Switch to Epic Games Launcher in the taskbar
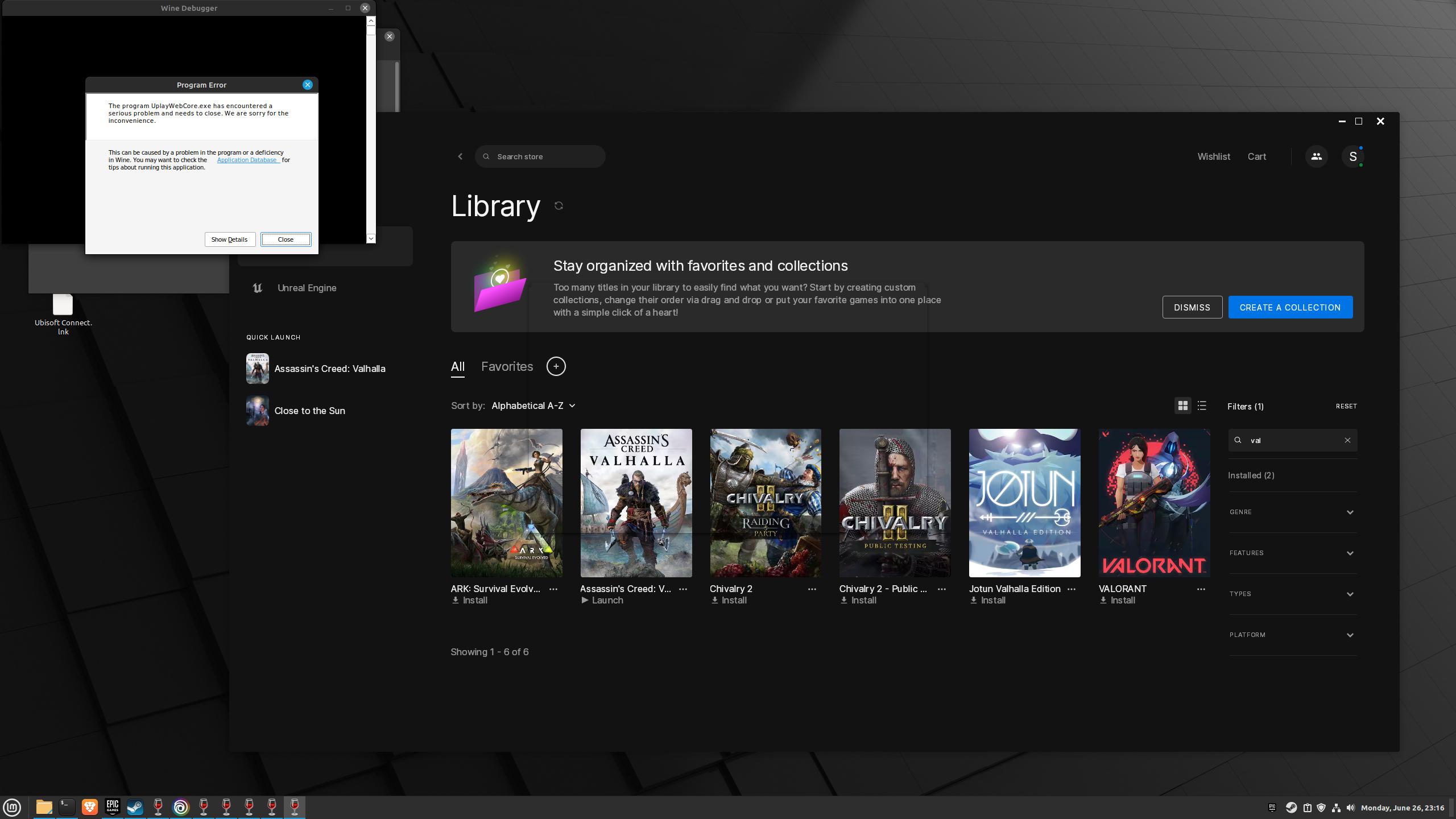 click(112, 807)
